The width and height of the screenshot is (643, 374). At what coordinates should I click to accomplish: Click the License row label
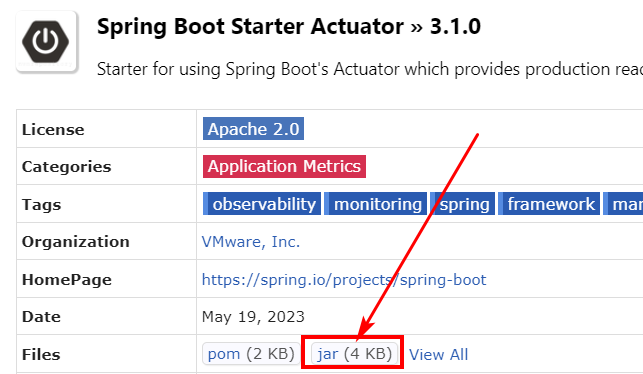click(53, 130)
